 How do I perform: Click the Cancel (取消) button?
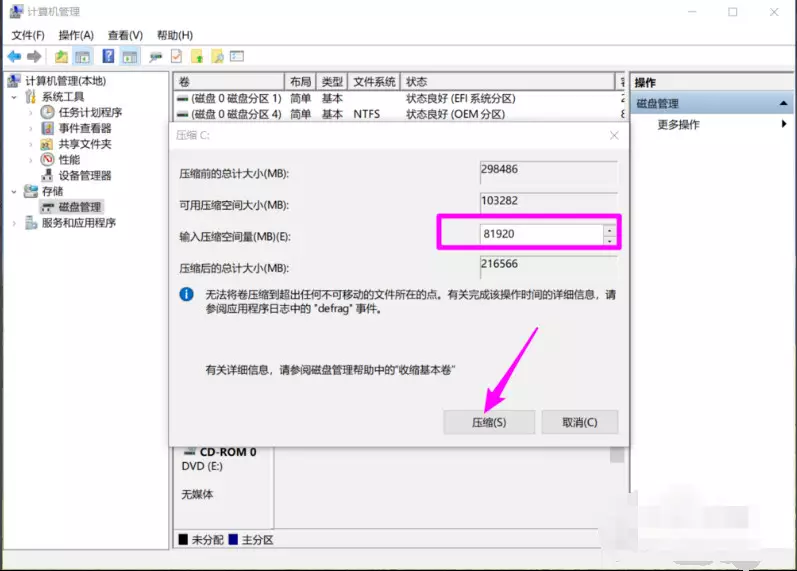tap(579, 422)
